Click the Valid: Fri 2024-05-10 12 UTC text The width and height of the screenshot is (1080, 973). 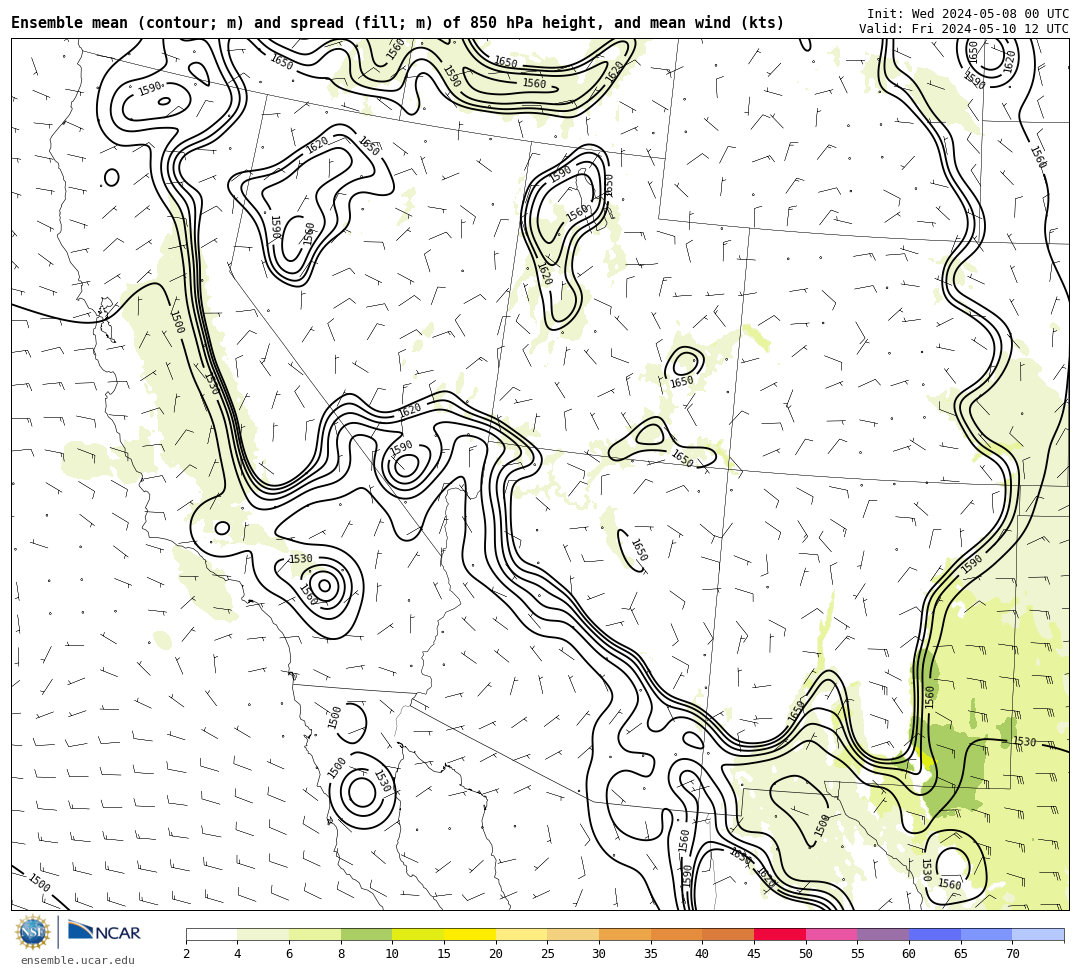tap(964, 29)
